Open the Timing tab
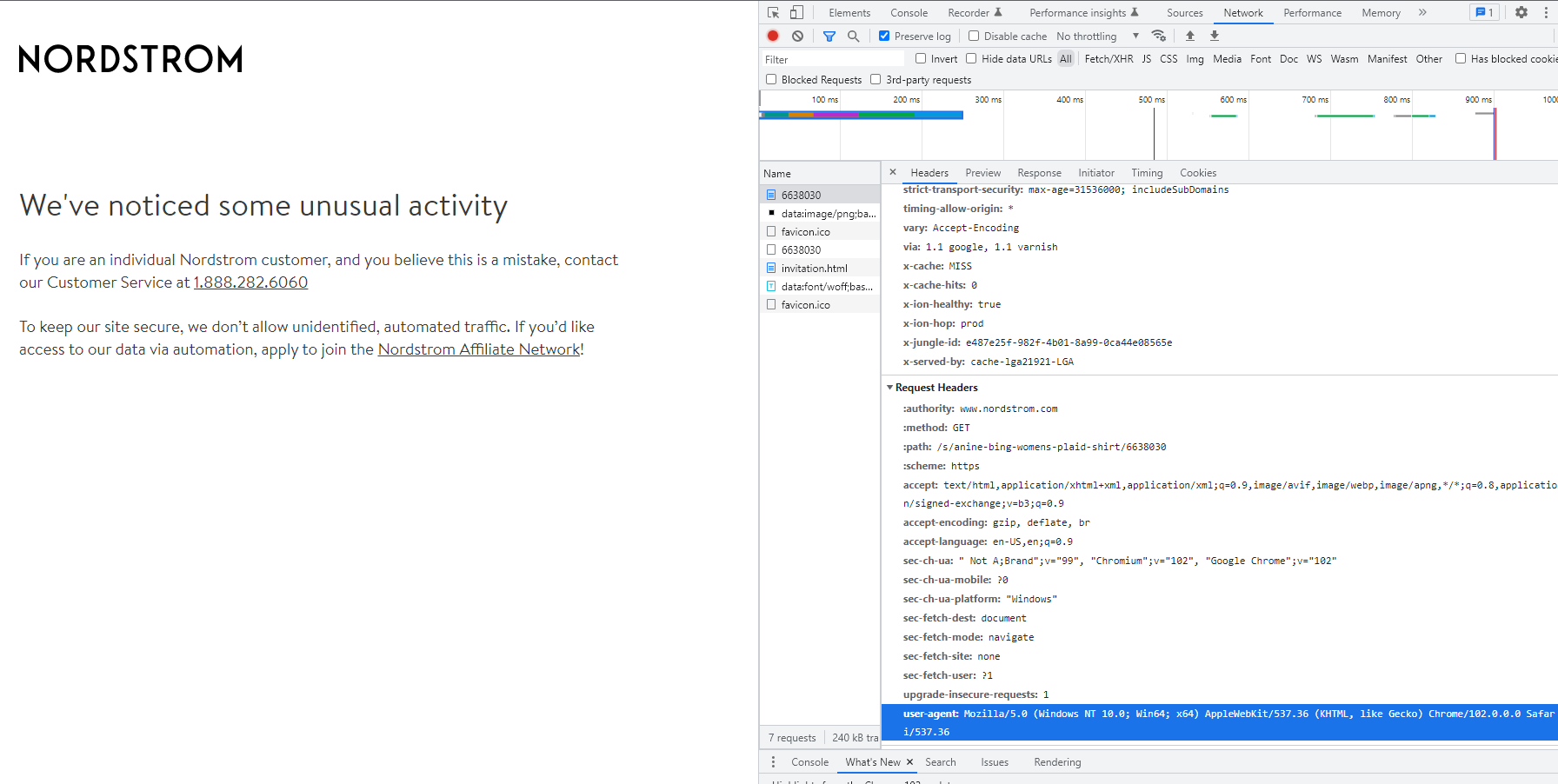This screenshot has height=784, width=1558. [1147, 172]
